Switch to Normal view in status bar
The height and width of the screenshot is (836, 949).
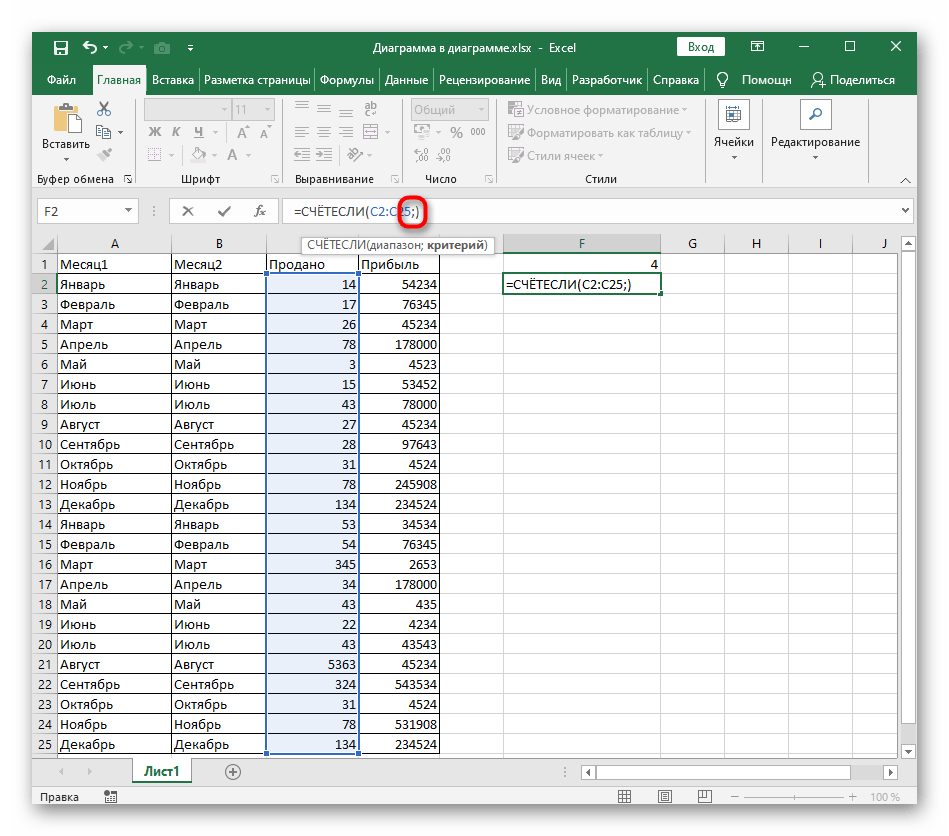(625, 797)
